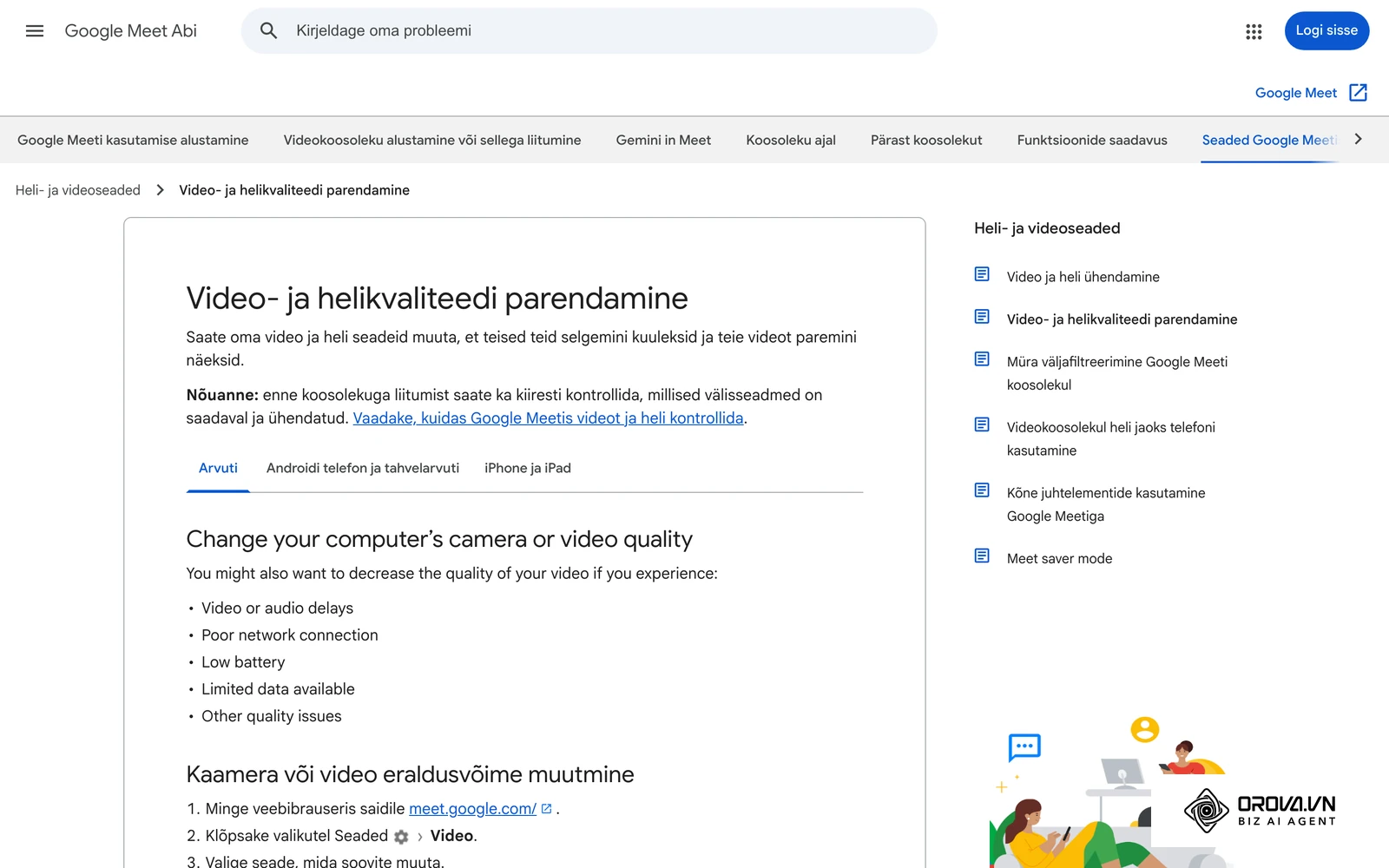Select the iPhone ja iPad tab
The width and height of the screenshot is (1389, 868).
pos(528,468)
